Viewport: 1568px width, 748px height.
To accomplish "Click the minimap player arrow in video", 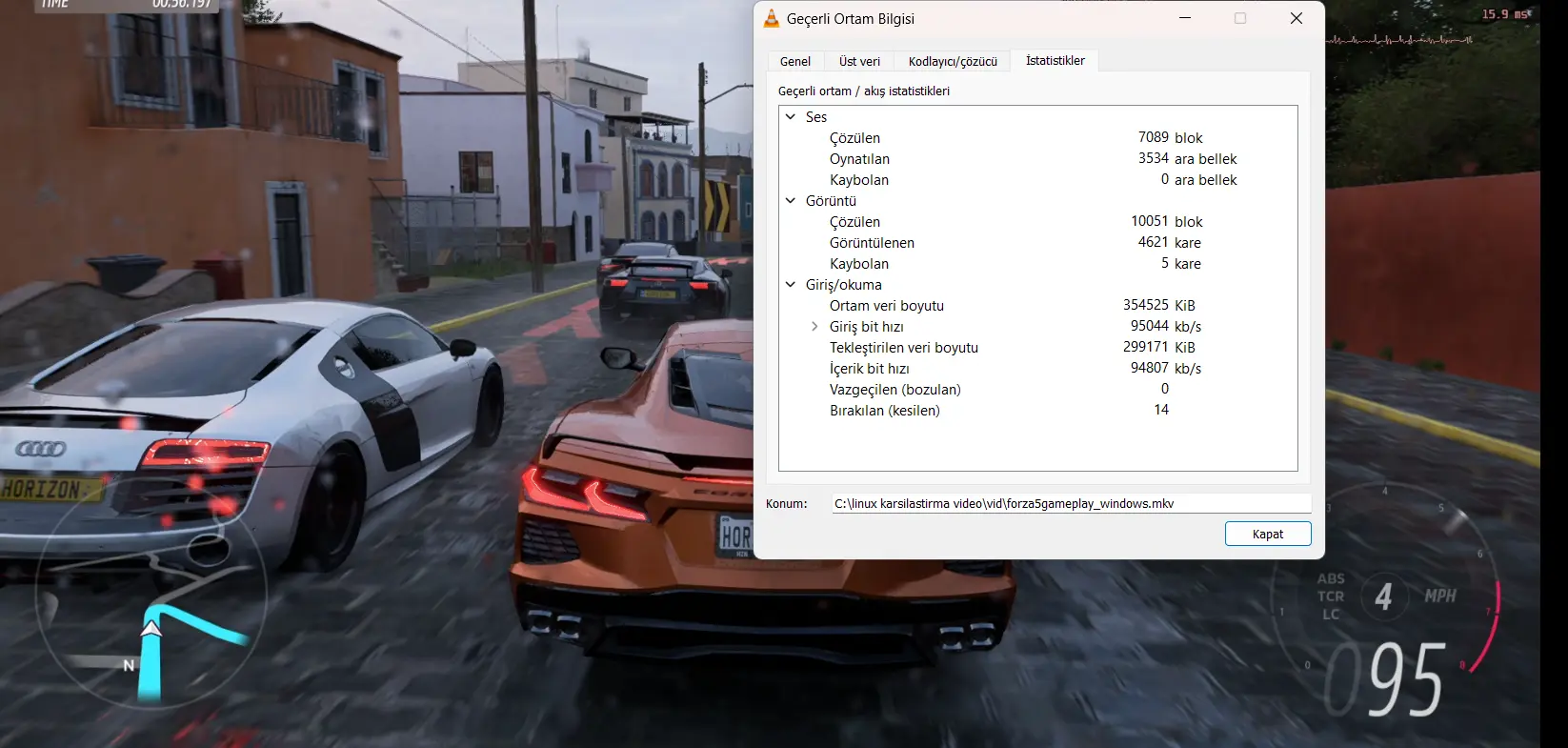I will click(151, 628).
